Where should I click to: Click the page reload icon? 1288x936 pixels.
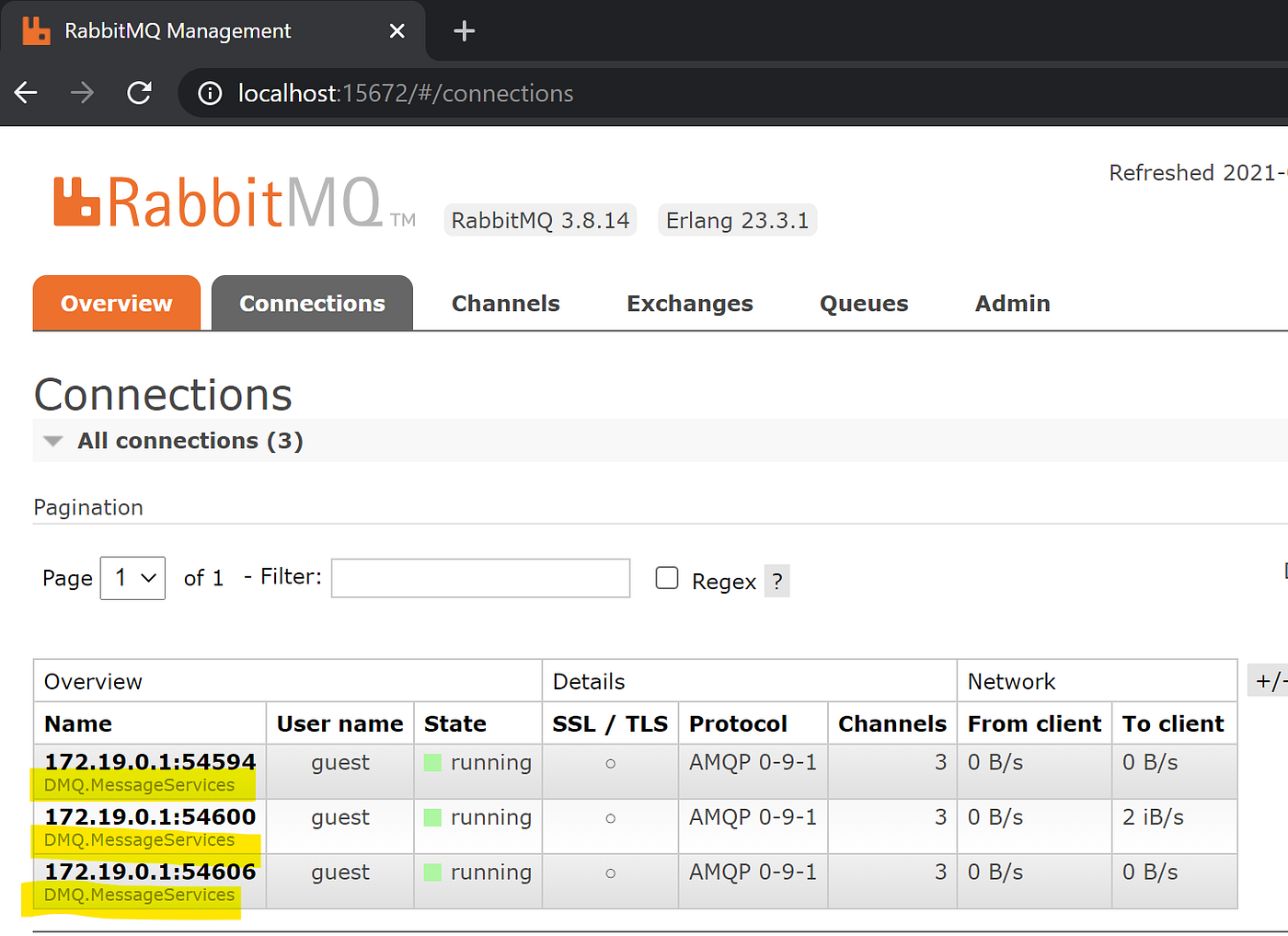pyautogui.click(x=139, y=92)
